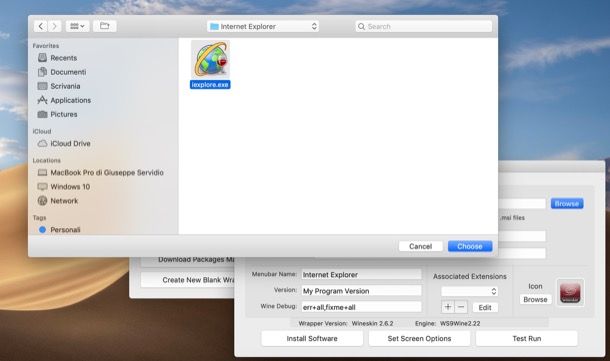610x361 pixels.
Task: Click the blue Browse button in Wineskin
Action: [x=567, y=203]
